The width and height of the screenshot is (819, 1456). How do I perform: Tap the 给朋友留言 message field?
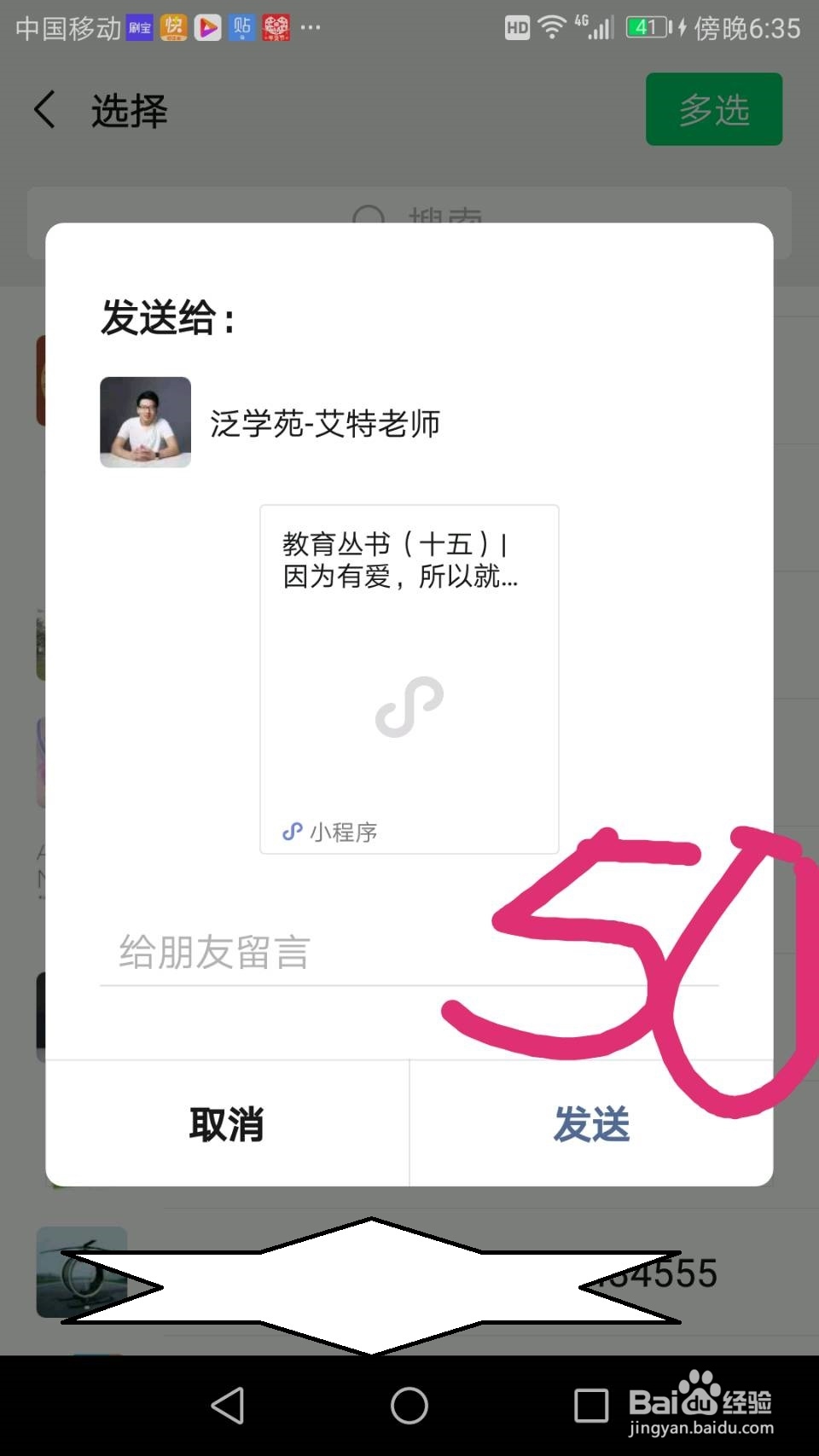click(x=409, y=952)
